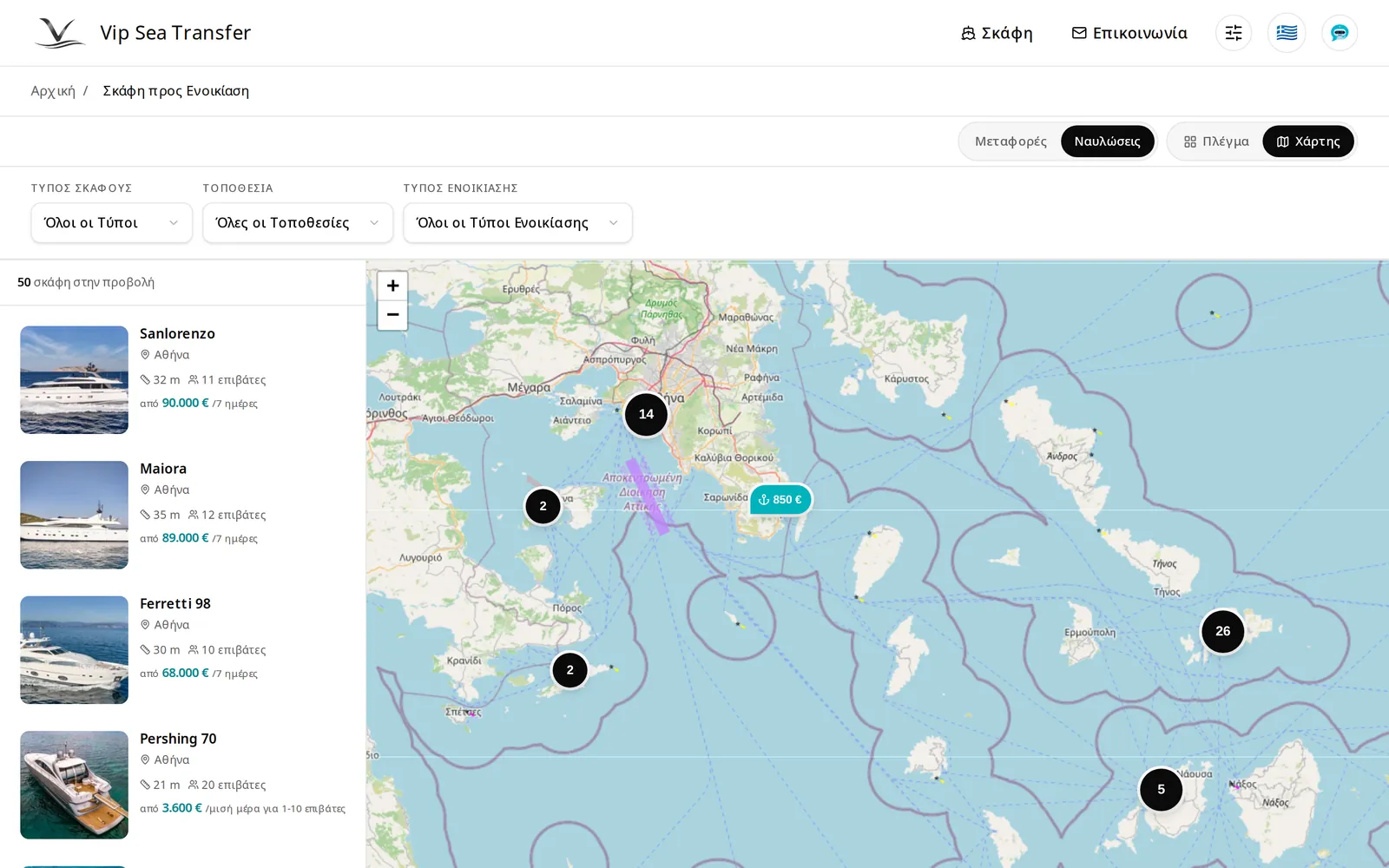
Task: Open the Sanlorenzo boat thumbnail
Action: tap(75, 380)
